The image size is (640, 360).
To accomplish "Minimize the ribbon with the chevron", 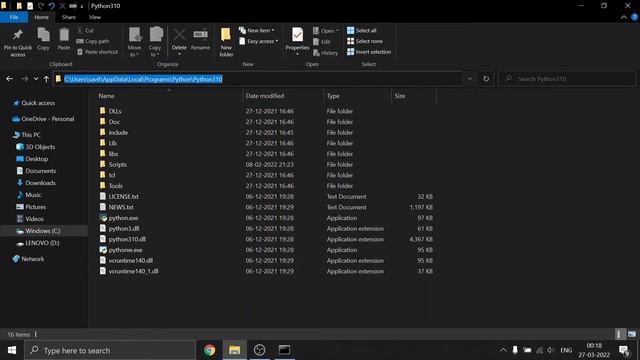I will click(x=623, y=17).
